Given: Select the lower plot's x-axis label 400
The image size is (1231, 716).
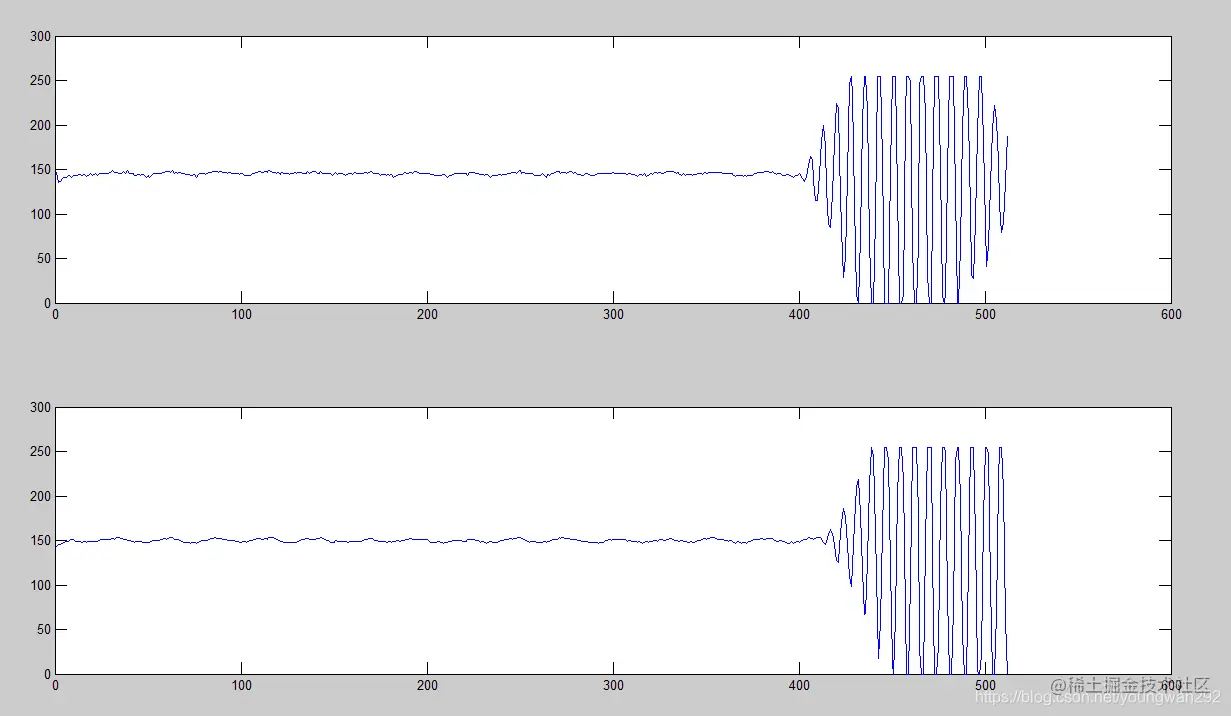Looking at the screenshot, I should point(799,685).
